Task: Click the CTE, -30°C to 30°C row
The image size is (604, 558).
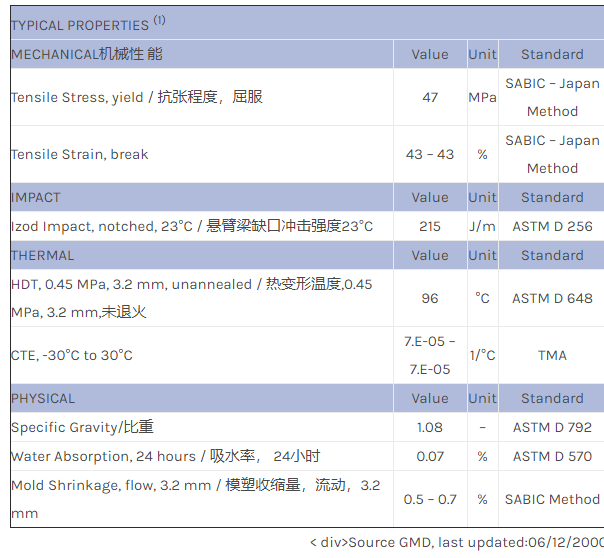Action: tap(71, 355)
